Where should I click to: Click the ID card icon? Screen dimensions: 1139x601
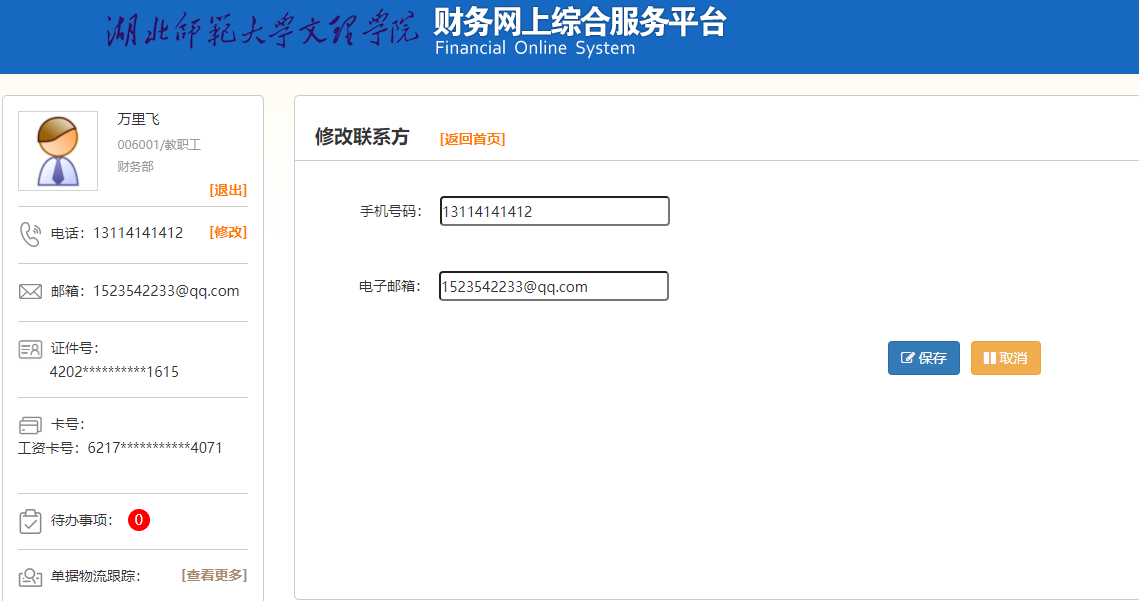click(x=30, y=349)
